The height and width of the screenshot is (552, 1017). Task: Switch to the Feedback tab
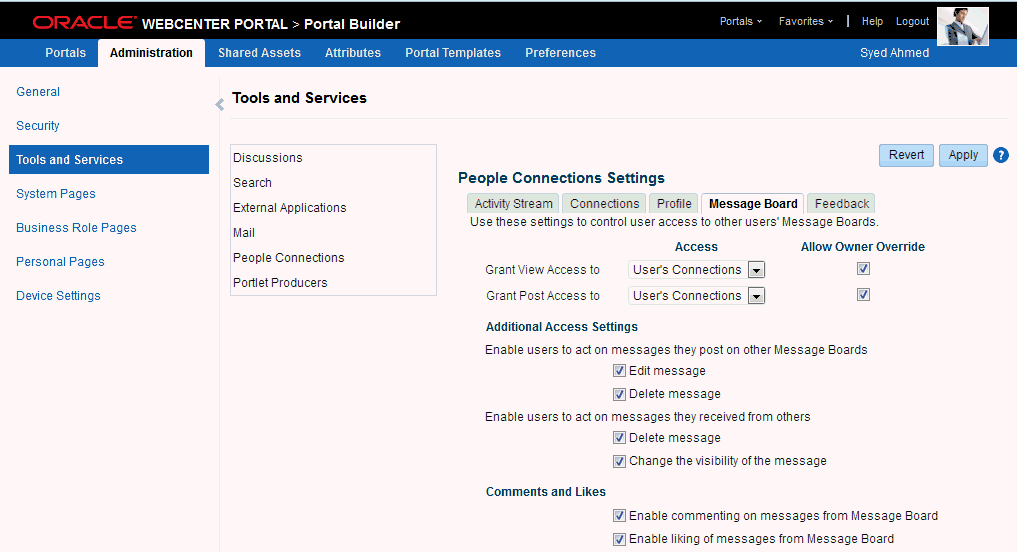click(842, 204)
